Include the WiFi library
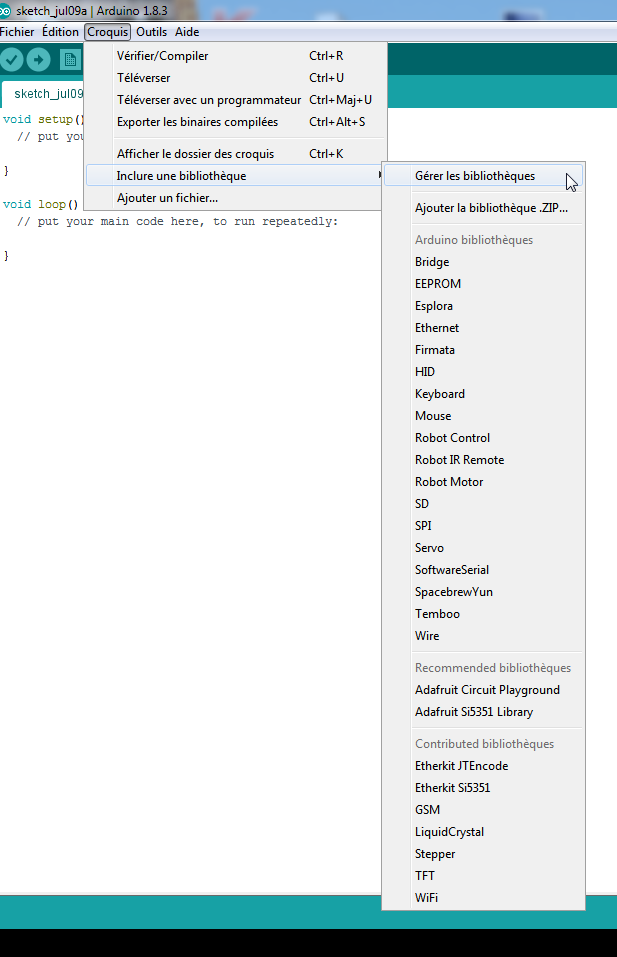Image resolution: width=617 pixels, height=957 pixels. click(483, 897)
